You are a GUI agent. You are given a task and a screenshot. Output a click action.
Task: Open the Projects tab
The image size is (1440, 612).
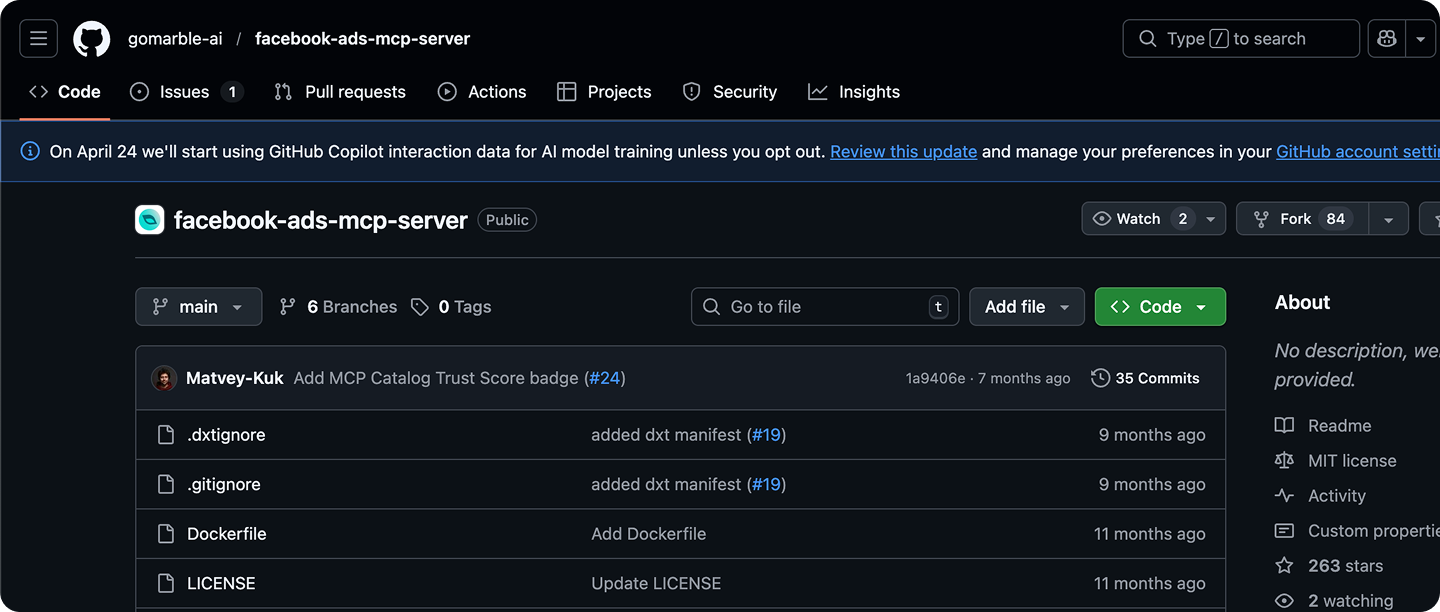[604, 92]
